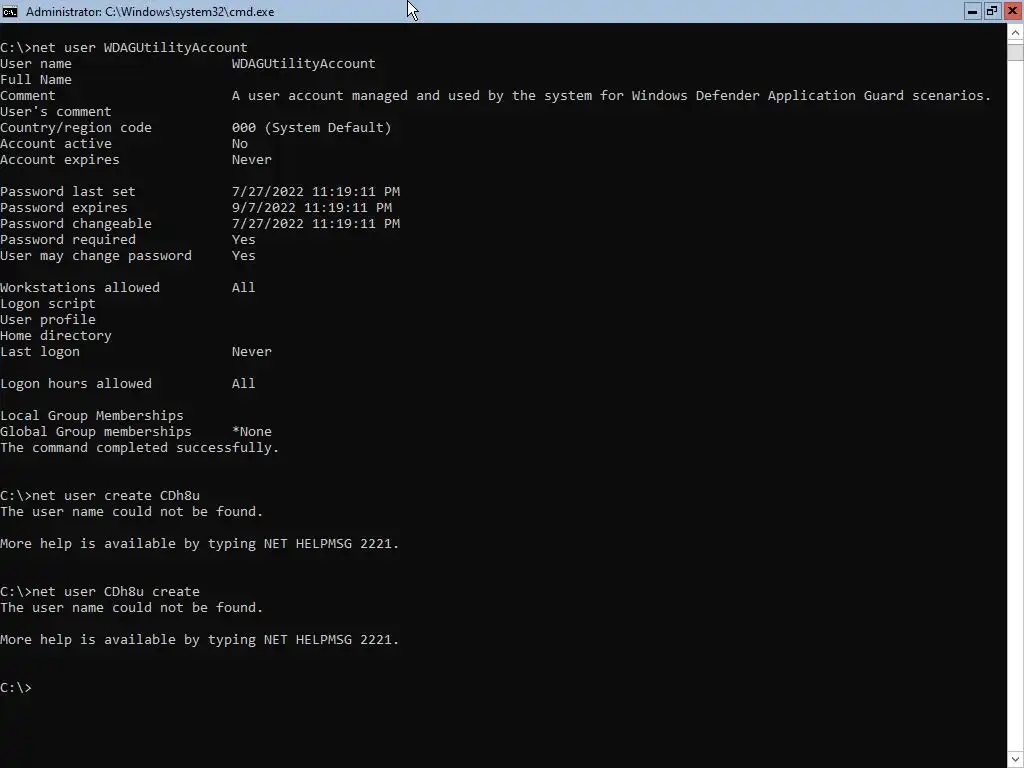Click 'All' beside Logon hours allowed

244,383
